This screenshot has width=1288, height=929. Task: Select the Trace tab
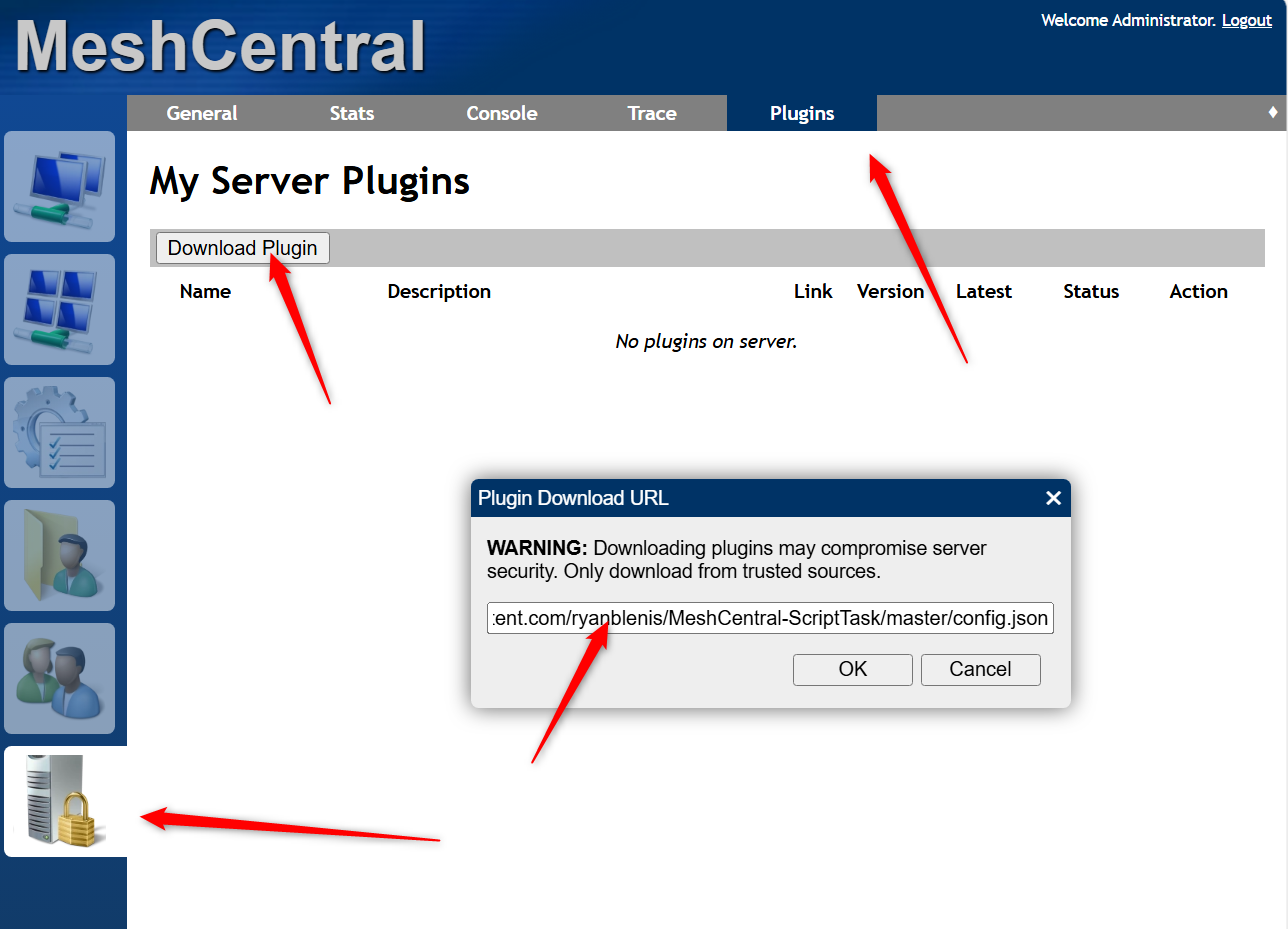click(652, 113)
